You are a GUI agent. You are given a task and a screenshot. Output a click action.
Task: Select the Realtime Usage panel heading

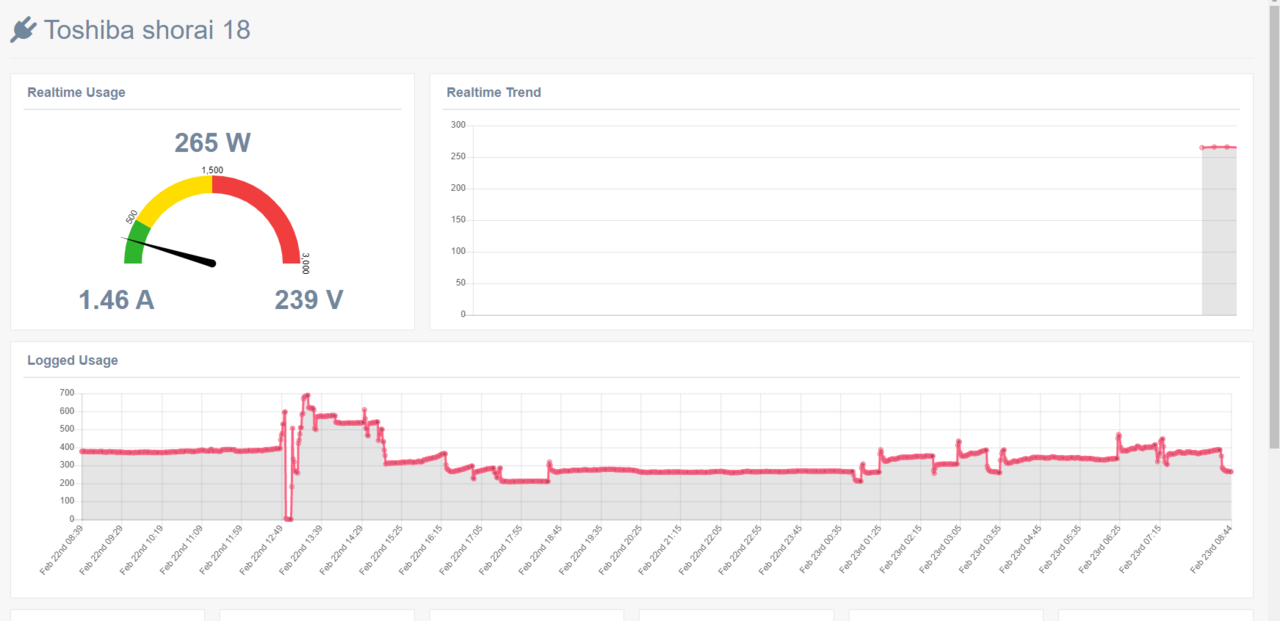(76, 92)
